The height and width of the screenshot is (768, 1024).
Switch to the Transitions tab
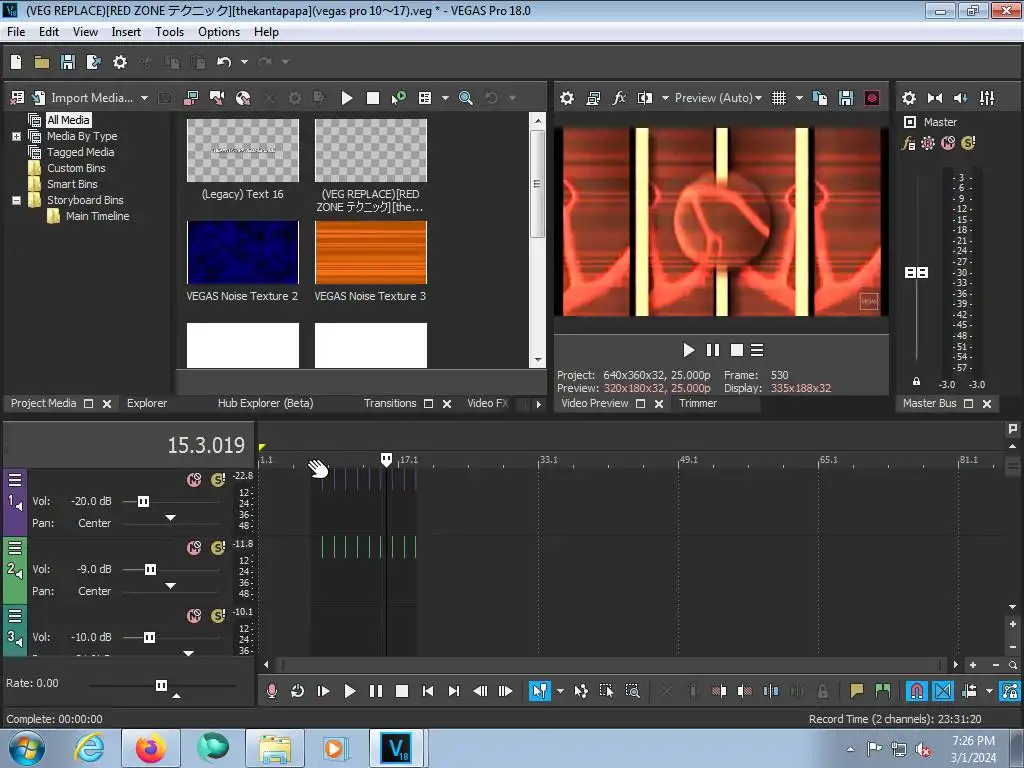[390, 403]
